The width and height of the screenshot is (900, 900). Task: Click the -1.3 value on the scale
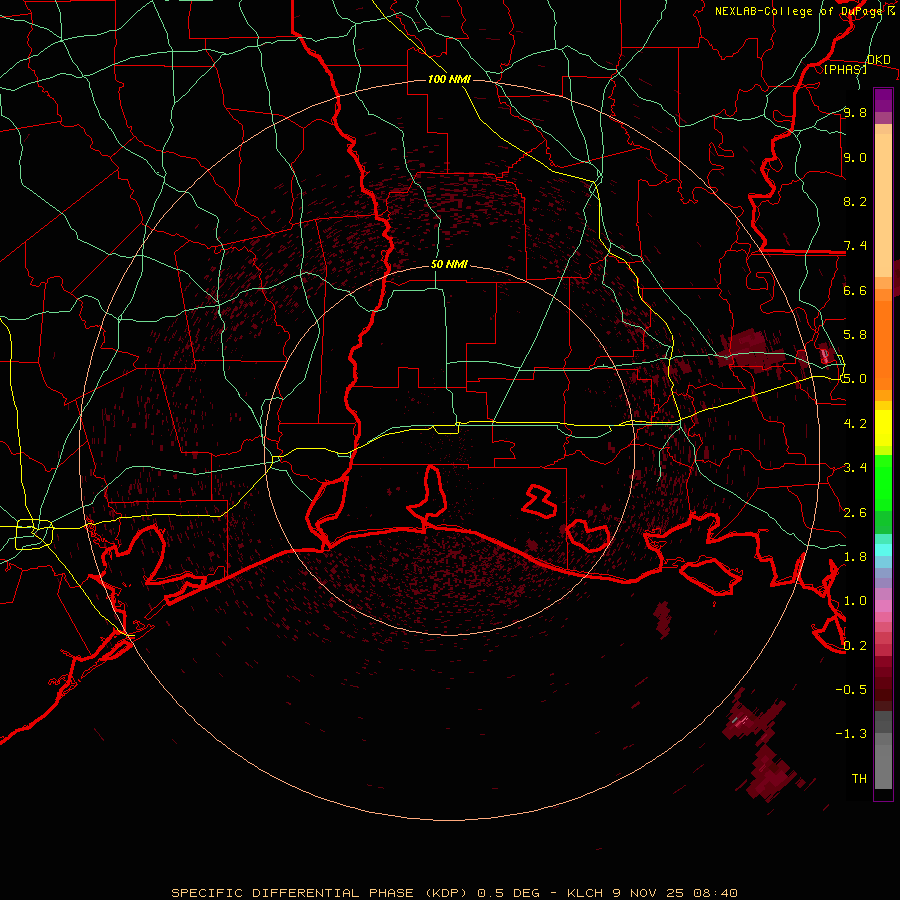click(x=851, y=734)
